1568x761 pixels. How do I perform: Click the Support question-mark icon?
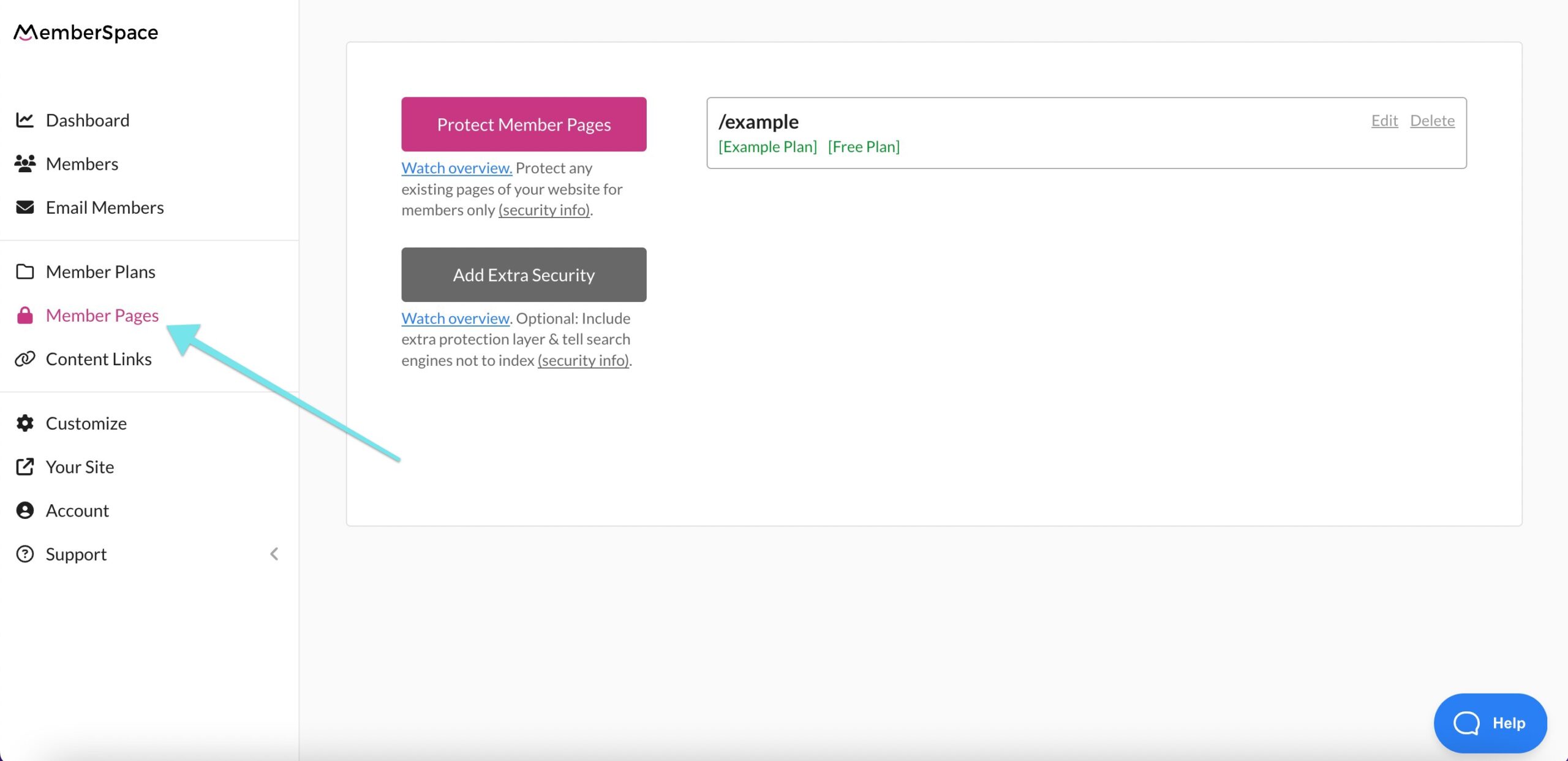click(x=24, y=554)
